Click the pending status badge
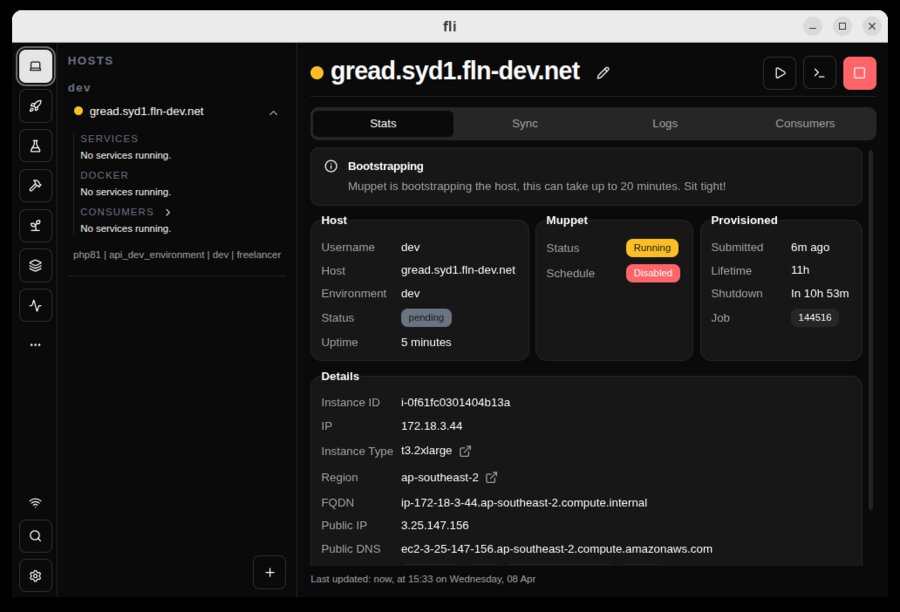 426,317
